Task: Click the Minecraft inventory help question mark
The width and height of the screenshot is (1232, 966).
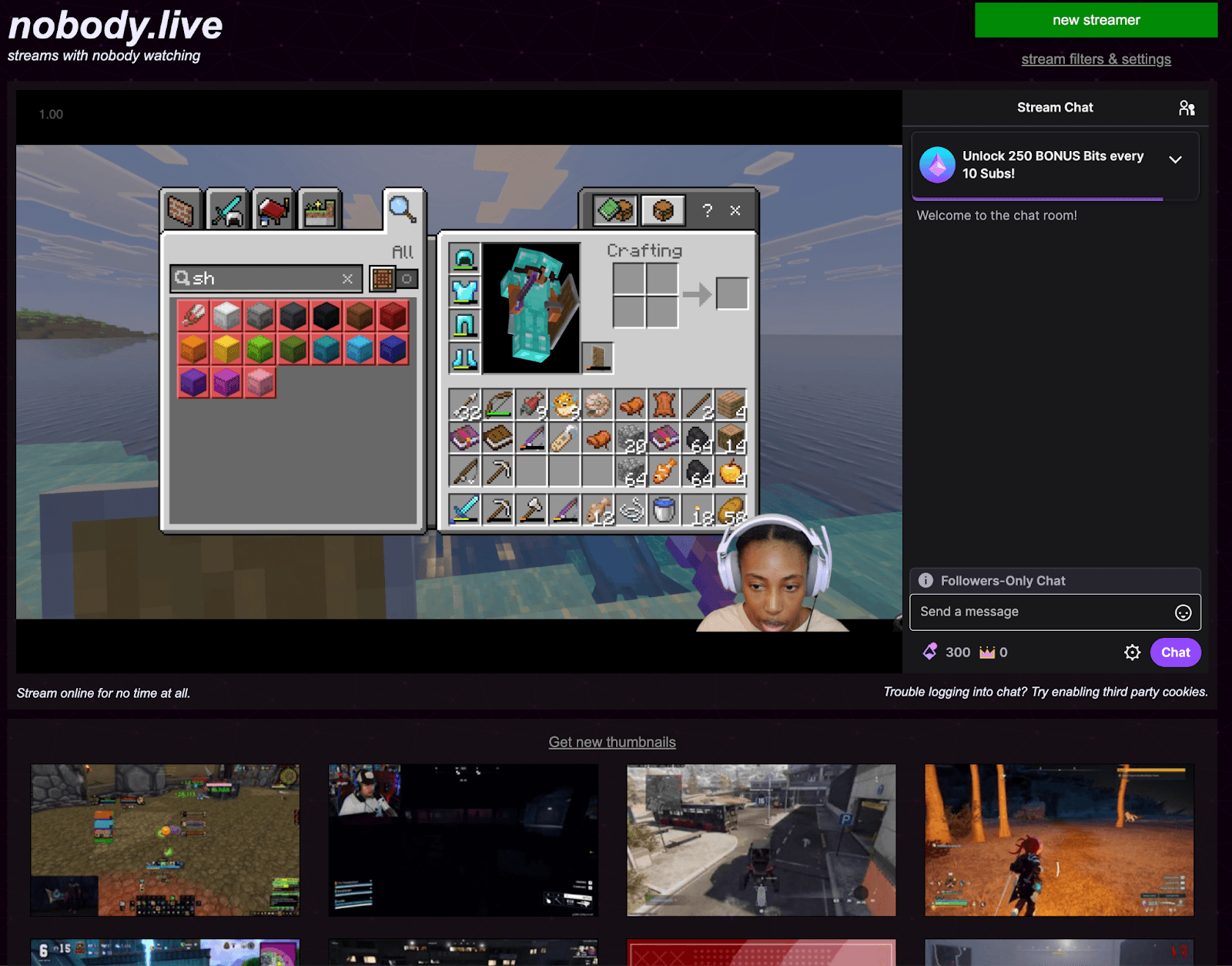Action: click(708, 210)
